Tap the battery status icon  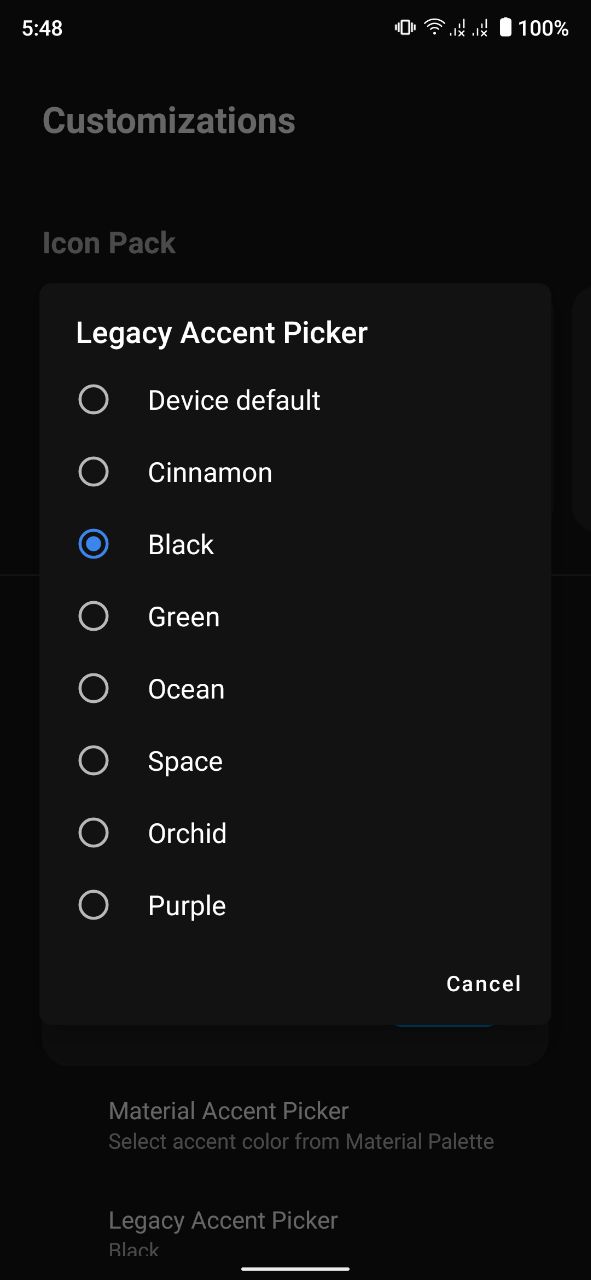505,28
